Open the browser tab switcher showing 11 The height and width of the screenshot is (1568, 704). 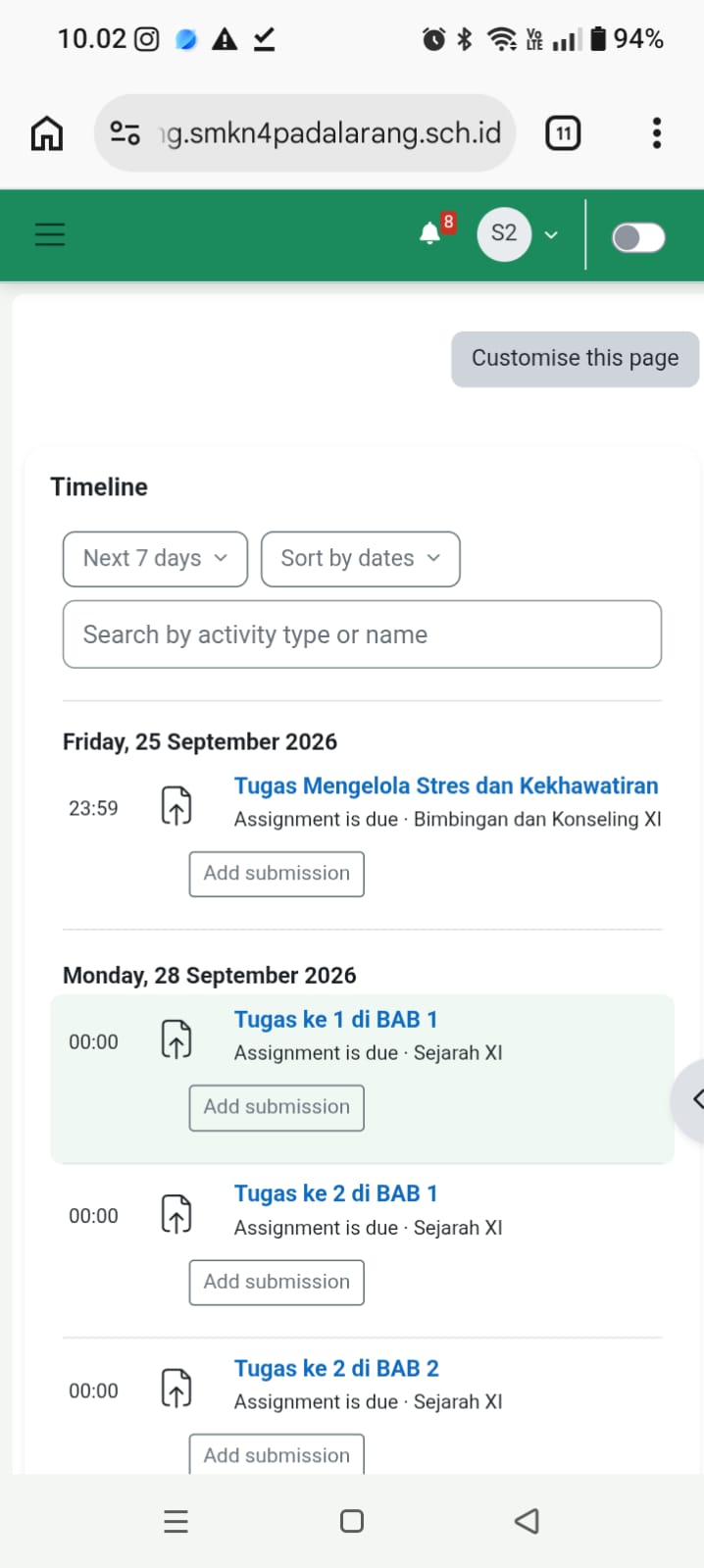(563, 133)
